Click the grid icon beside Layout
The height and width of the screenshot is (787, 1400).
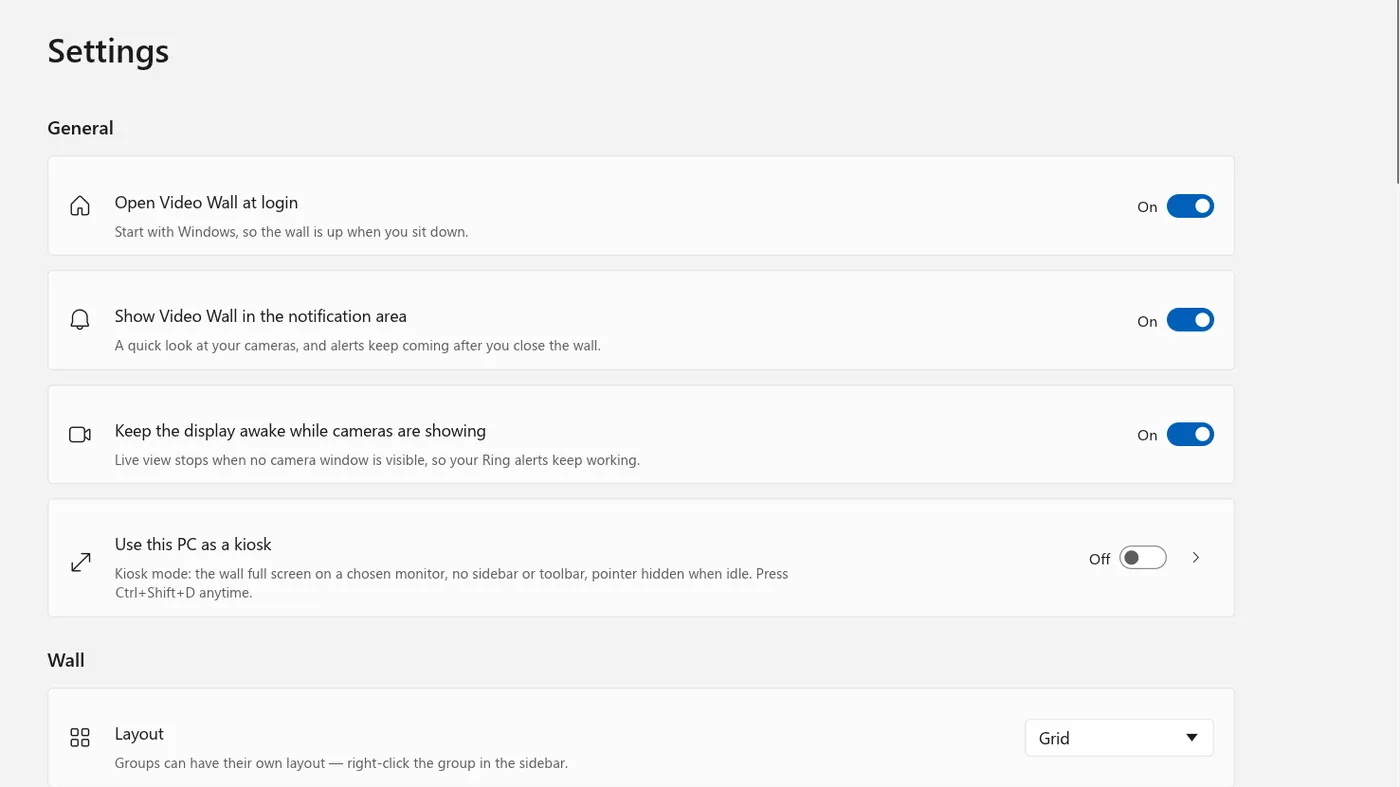pos(80,738)
